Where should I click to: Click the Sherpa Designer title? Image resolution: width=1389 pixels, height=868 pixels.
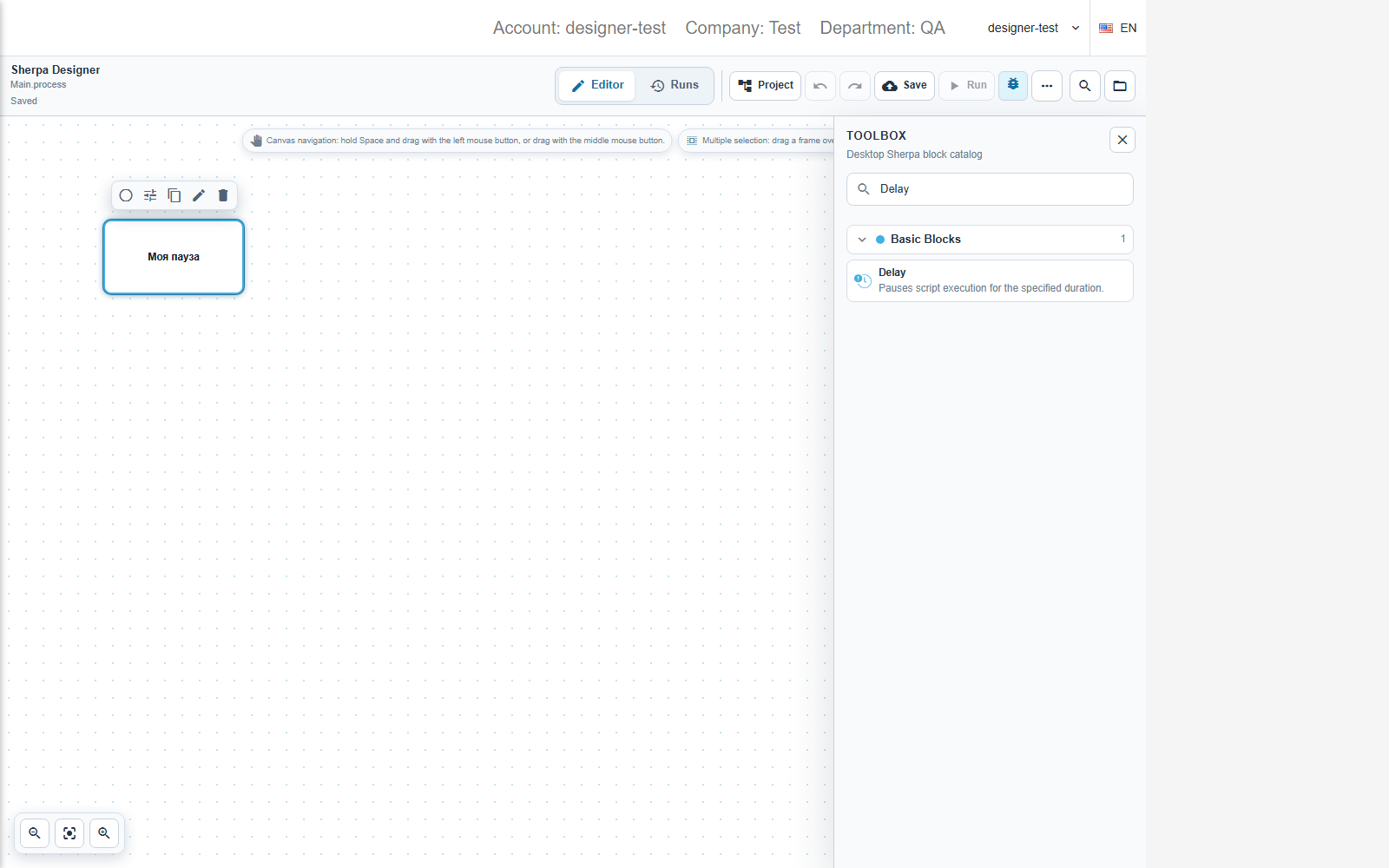[56, 69]
